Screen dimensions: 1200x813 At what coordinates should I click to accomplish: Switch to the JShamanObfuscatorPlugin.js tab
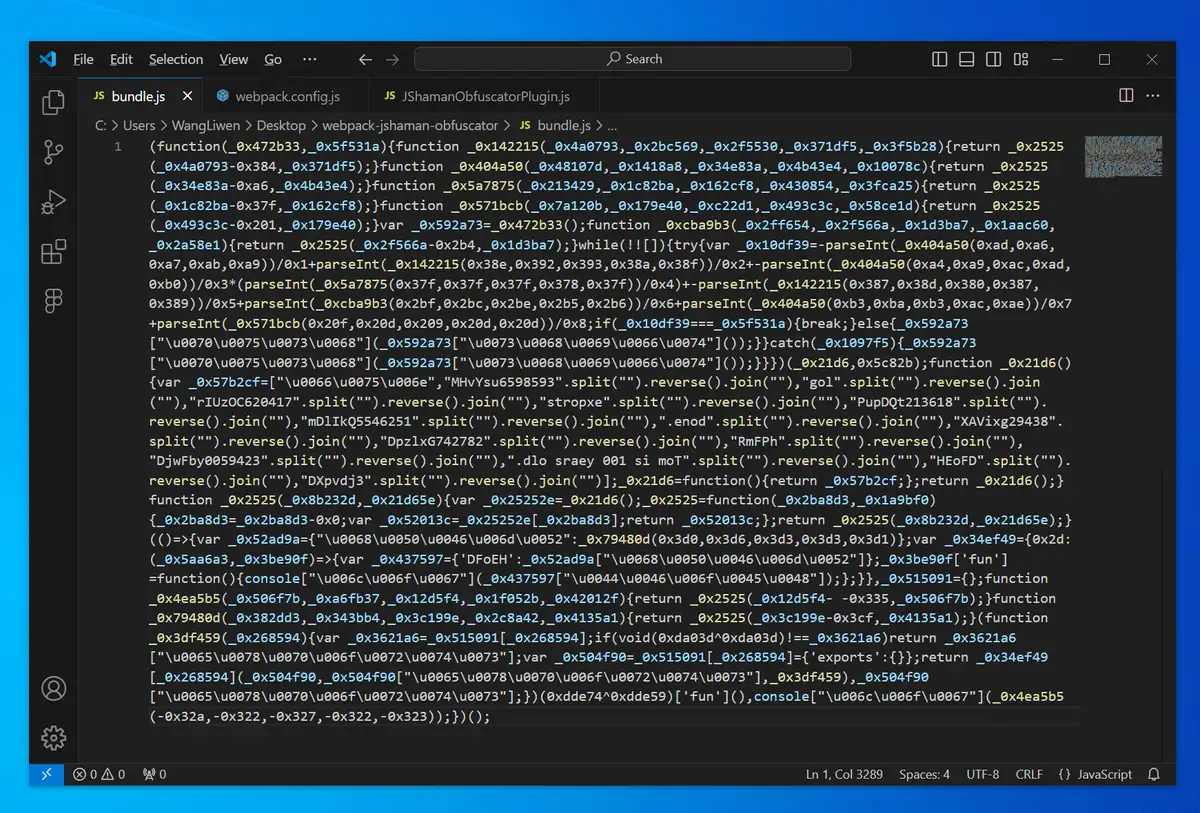[x=485, y=97]
